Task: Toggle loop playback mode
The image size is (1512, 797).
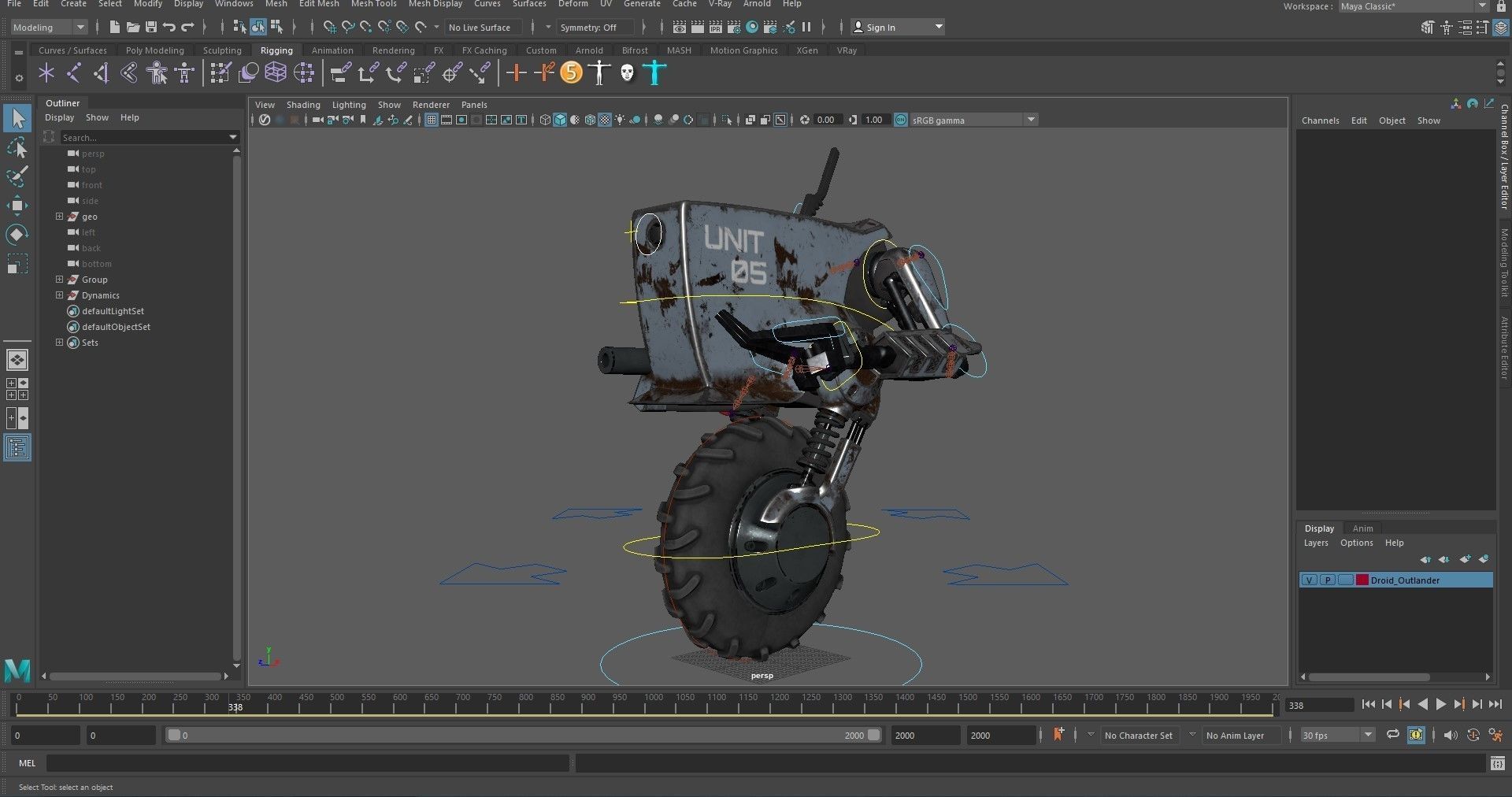Action: (1393, 735)
